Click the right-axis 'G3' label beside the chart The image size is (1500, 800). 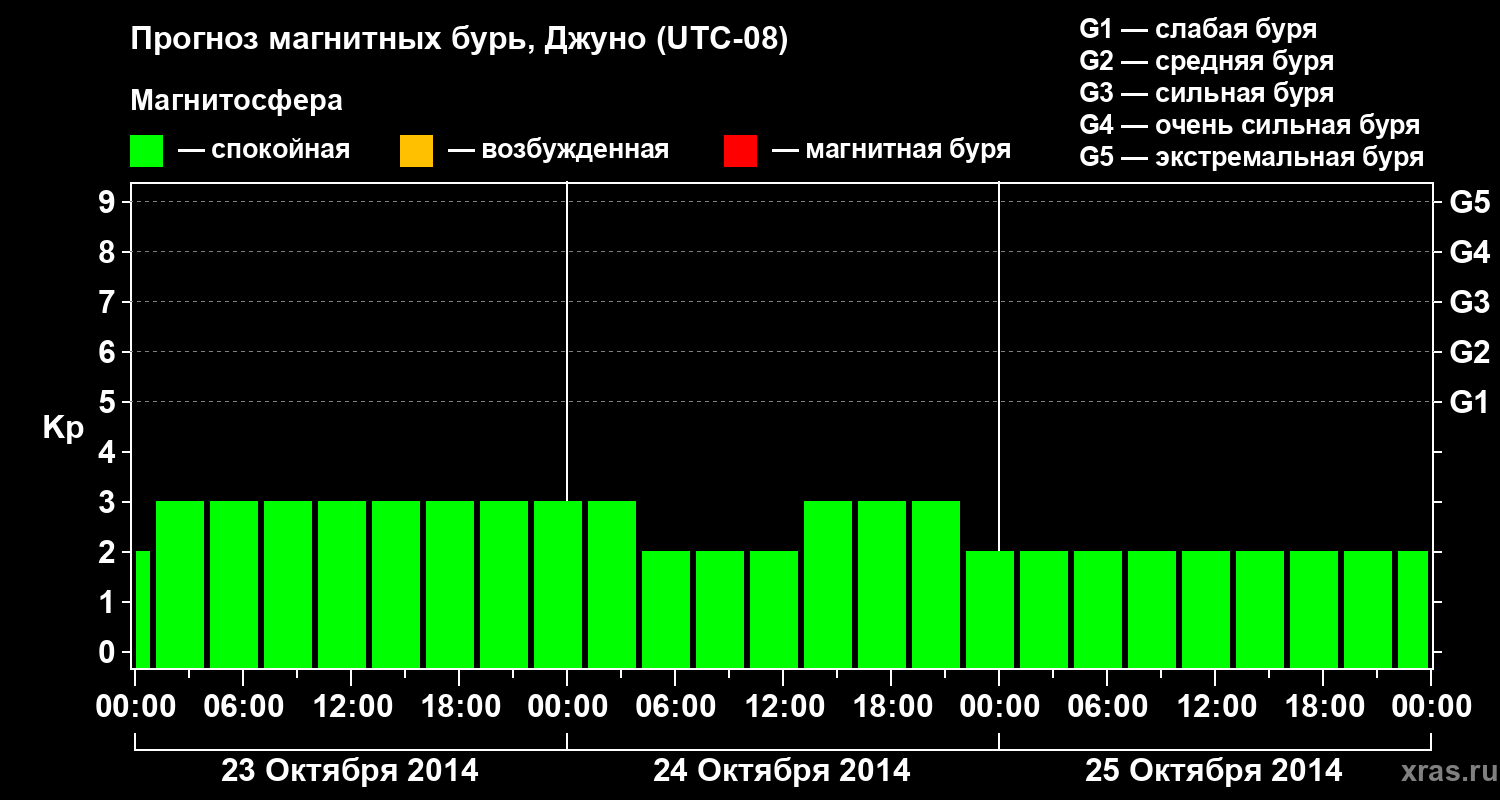1469,303
